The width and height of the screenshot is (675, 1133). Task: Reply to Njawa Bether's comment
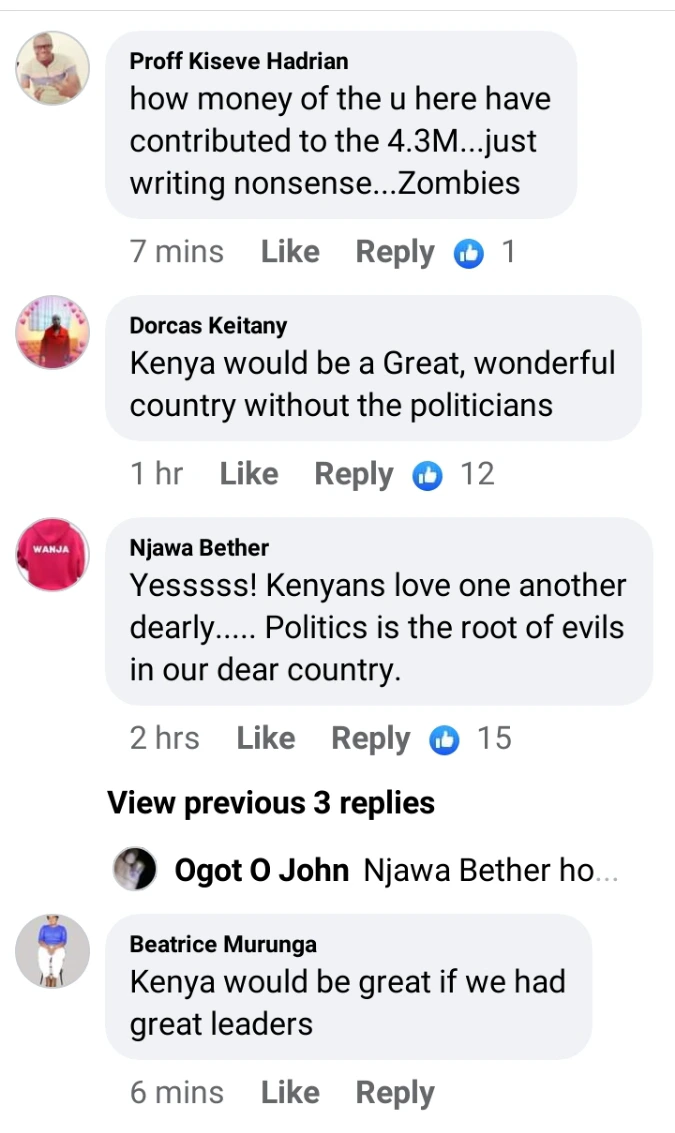point(370,740)
